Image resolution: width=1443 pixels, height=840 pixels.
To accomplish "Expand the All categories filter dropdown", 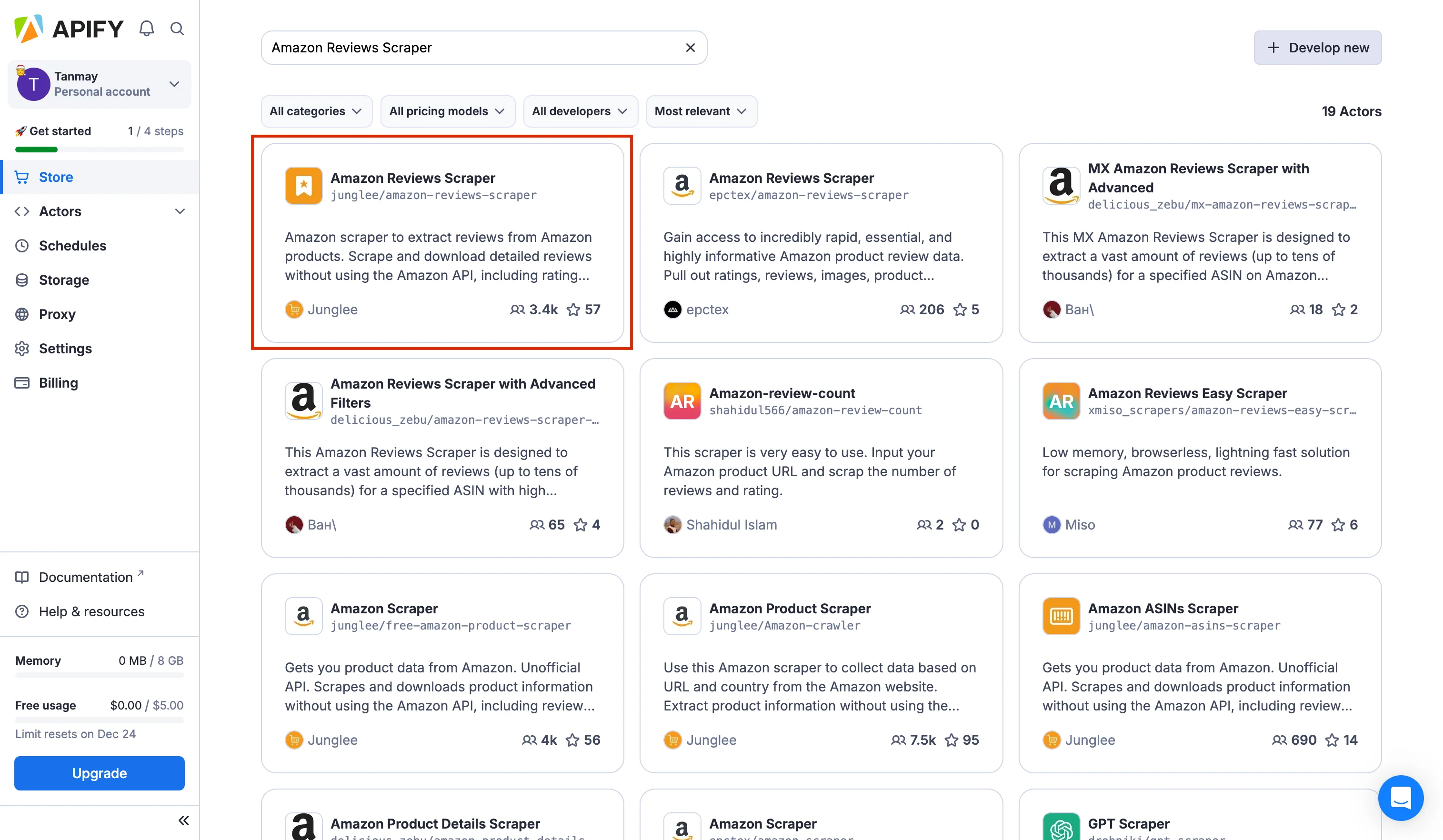I will tap(316, 111).
